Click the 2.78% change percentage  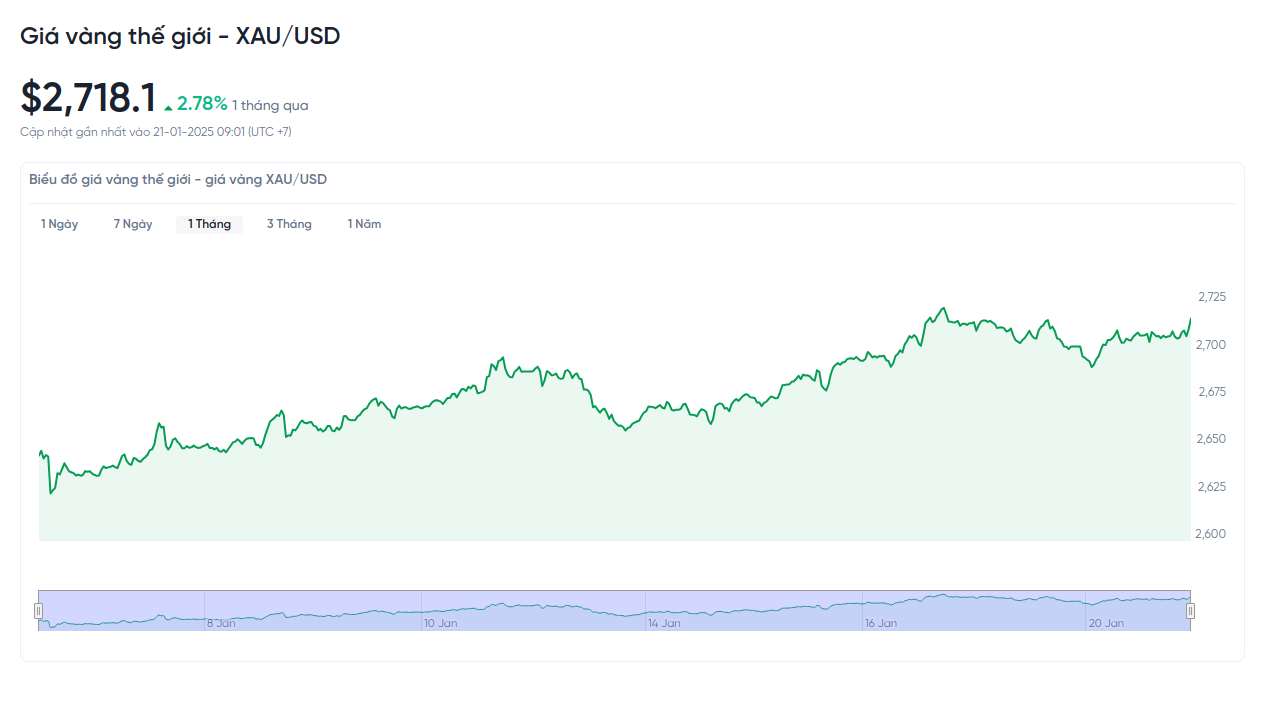point(202,103)
